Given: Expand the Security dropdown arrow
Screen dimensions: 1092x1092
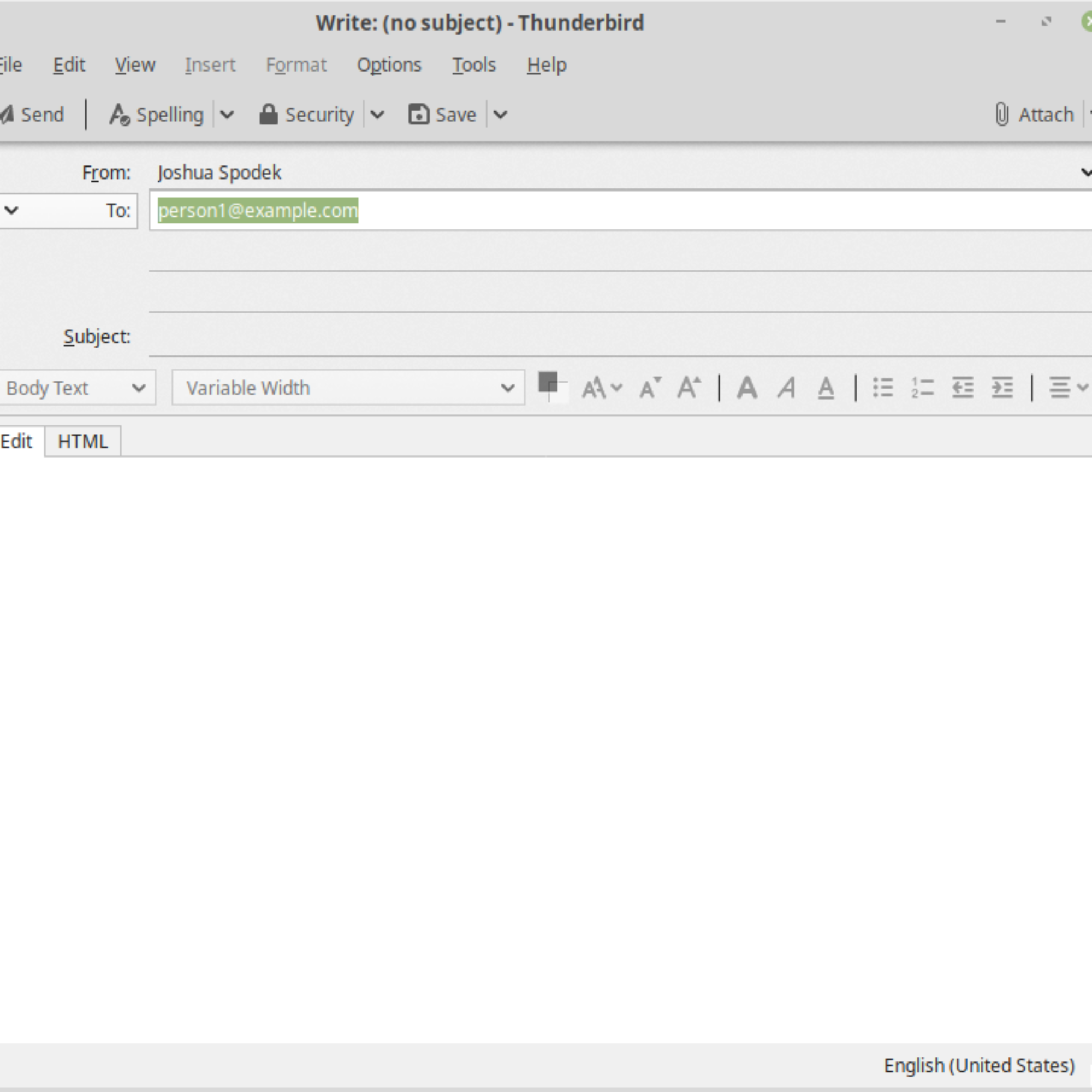Looking at the screenshot, I should pos(378,115).
